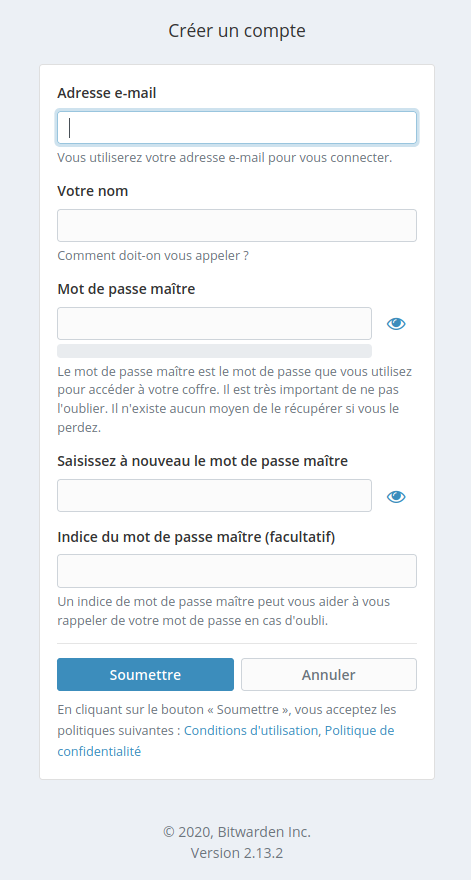Viewport: 471px width, 880px height.
Task: Click the 'Indice du mot de passe maître (facultatif)' label
Action: (196, 537)
